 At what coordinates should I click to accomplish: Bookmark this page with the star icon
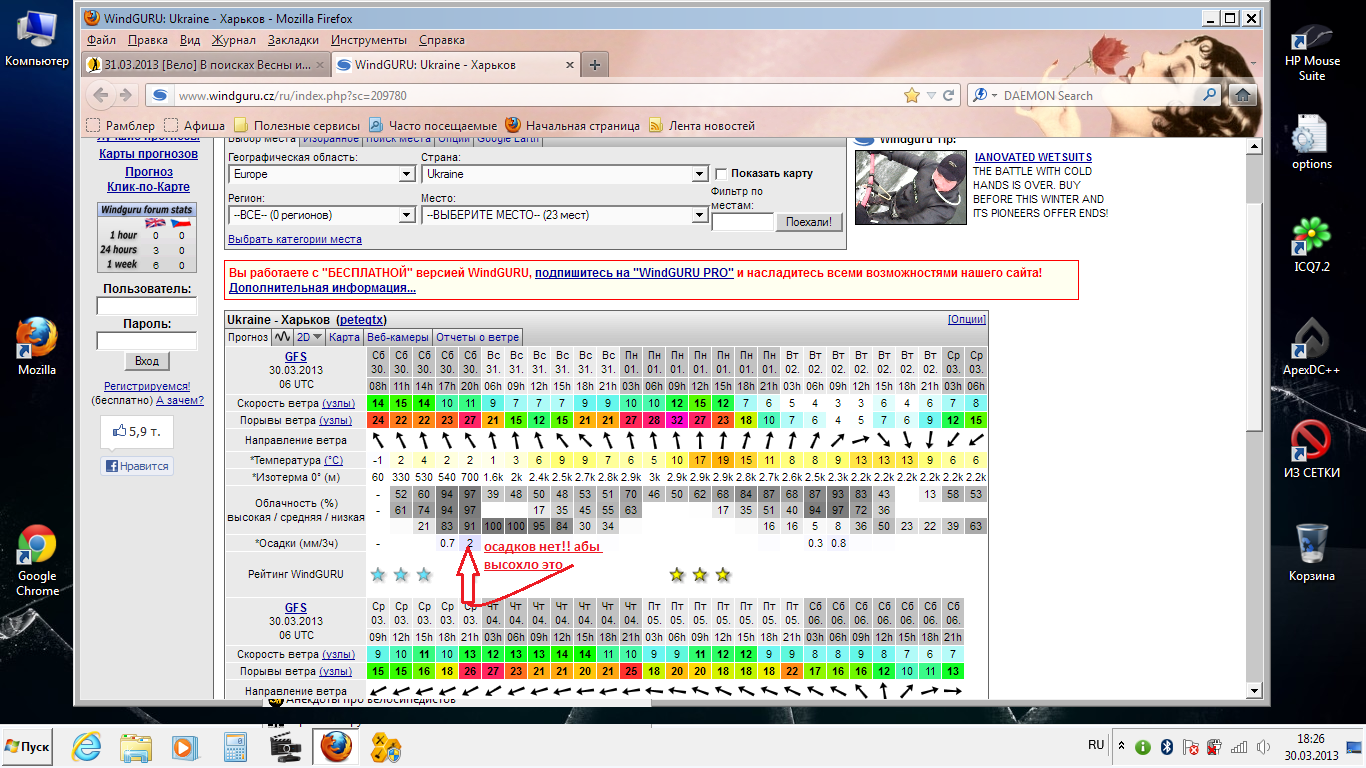(911, 95)
